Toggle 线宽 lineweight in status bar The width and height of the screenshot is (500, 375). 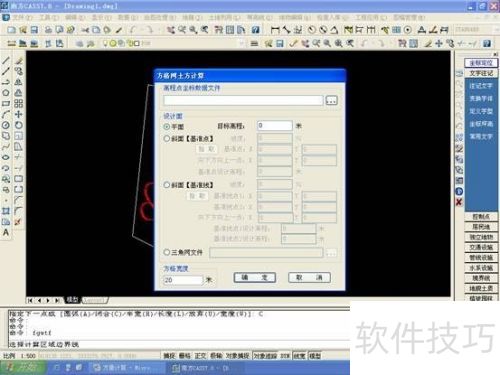point(299,356)
